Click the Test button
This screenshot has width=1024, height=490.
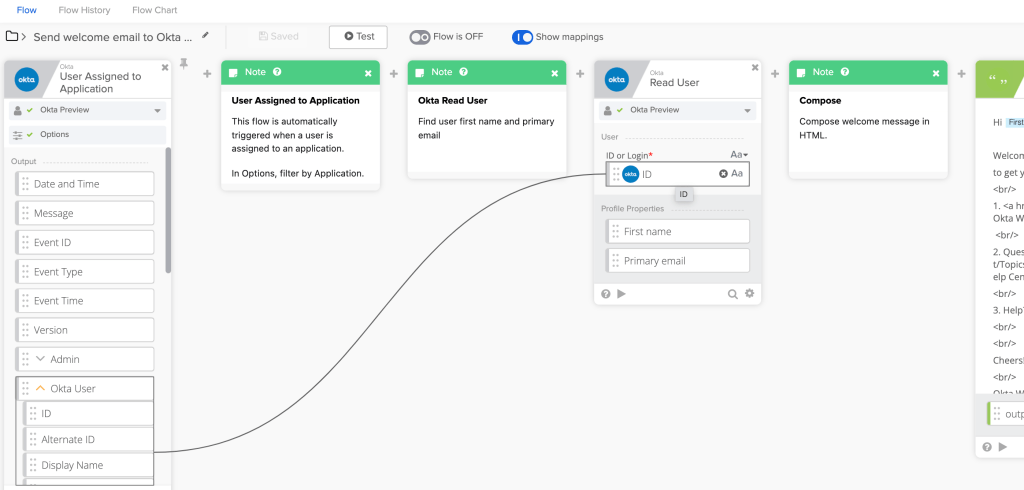pyautogui.click(x=358, y=37)
